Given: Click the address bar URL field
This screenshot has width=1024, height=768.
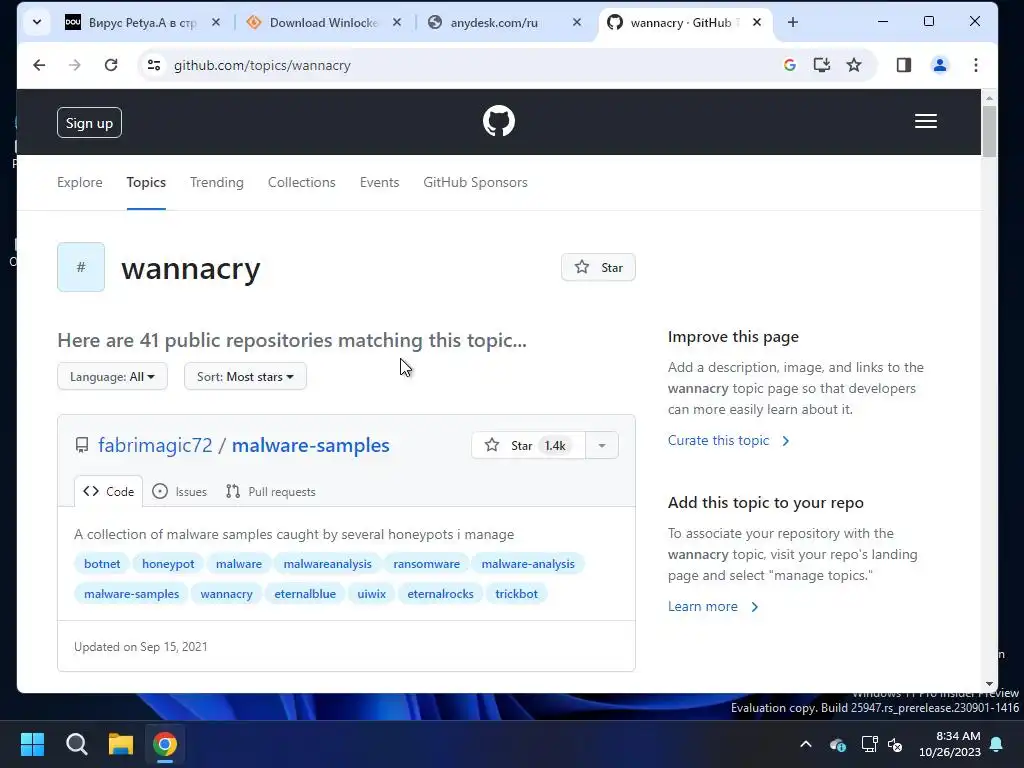Looking at the screenshot, I should pyautogui.click(x=457, y=65).
